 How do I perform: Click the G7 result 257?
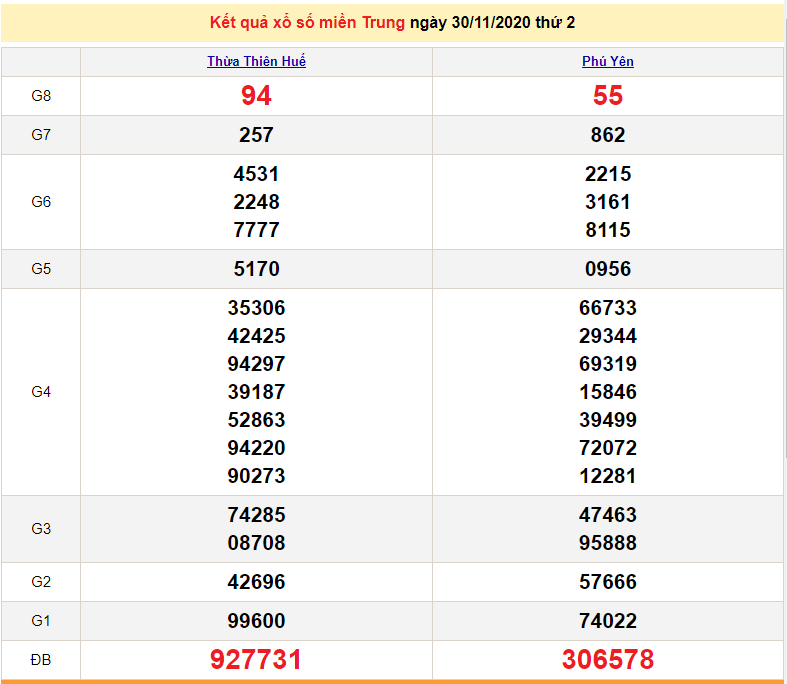[x=256, y=135]
